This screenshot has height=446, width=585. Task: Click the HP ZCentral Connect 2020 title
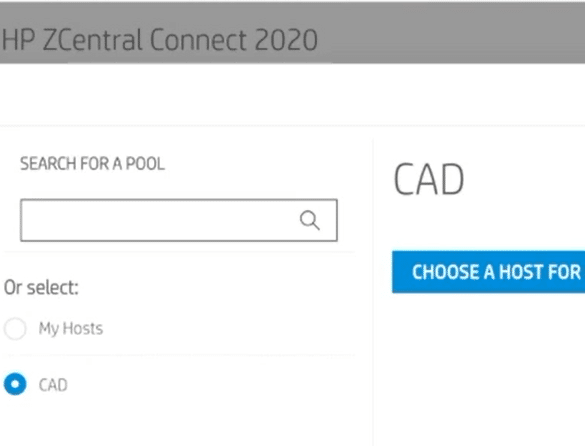pos(160,40)
